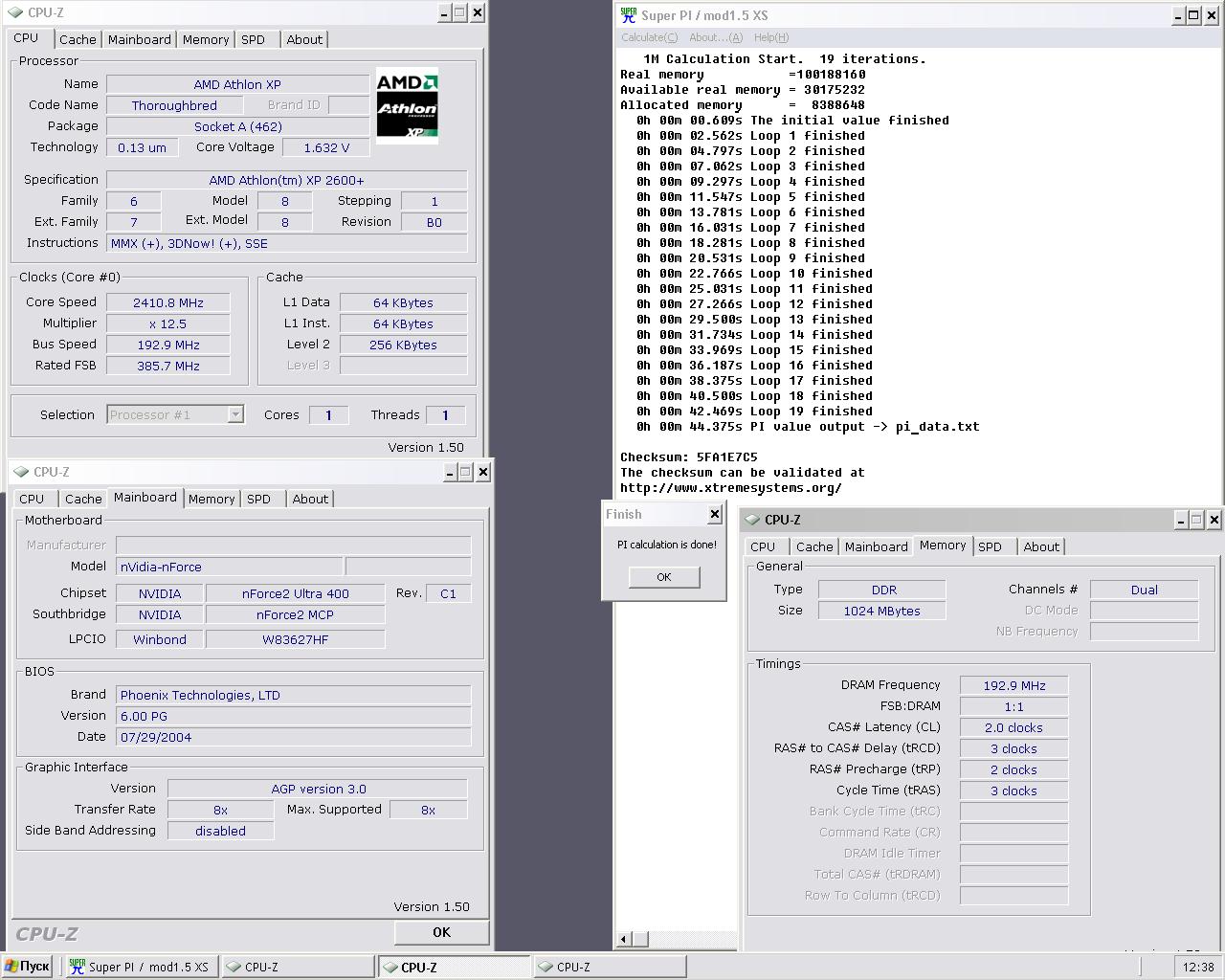This screenshot has width=1225, height=980.
Task: Open the Start (Пуск) menu
Action: pos(27,967)
